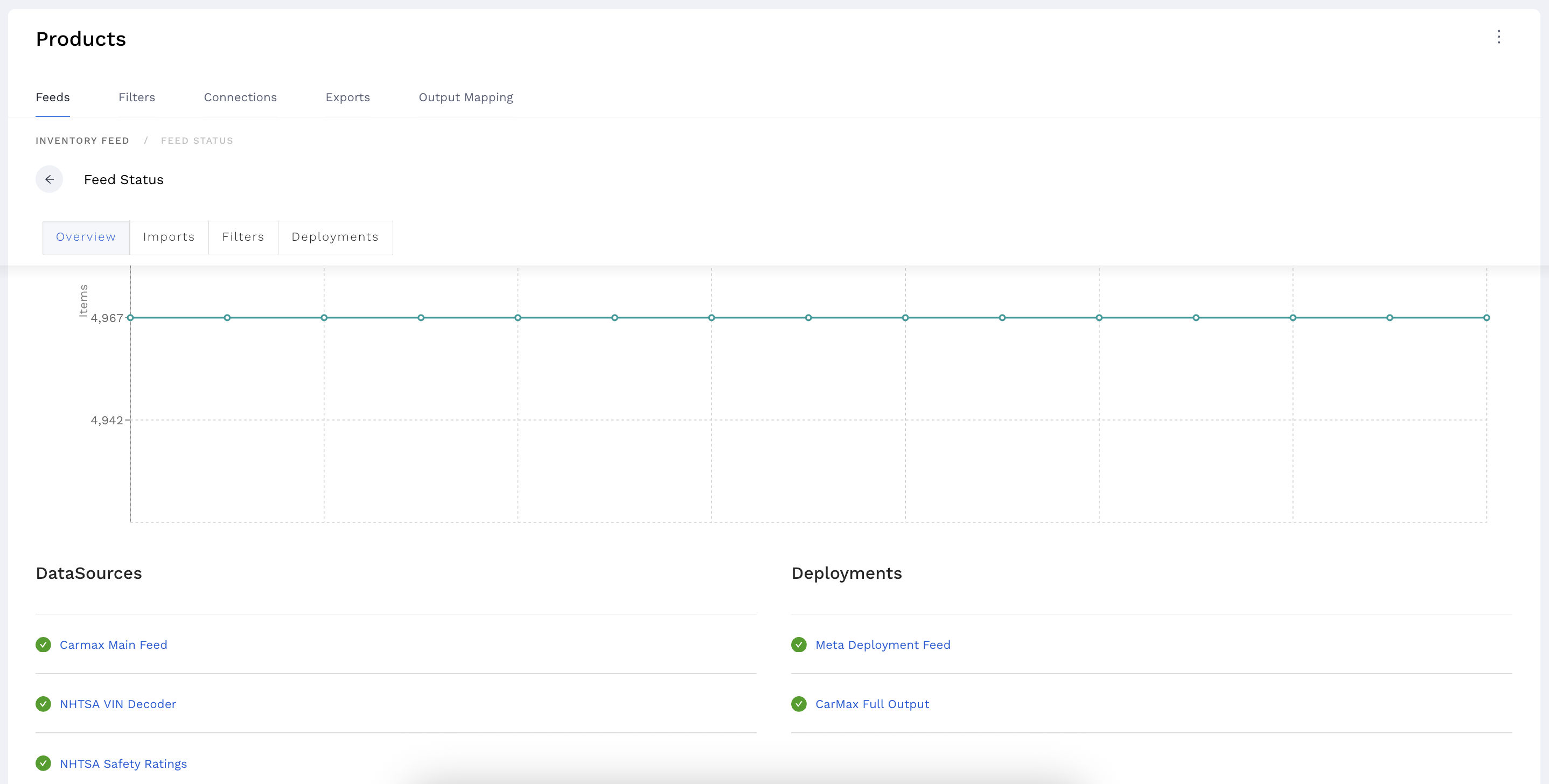Image resolution: width=1549 pixels, height=784 pixels.
Task: Open the three-dot options menu
Action: pos(1499,37)
